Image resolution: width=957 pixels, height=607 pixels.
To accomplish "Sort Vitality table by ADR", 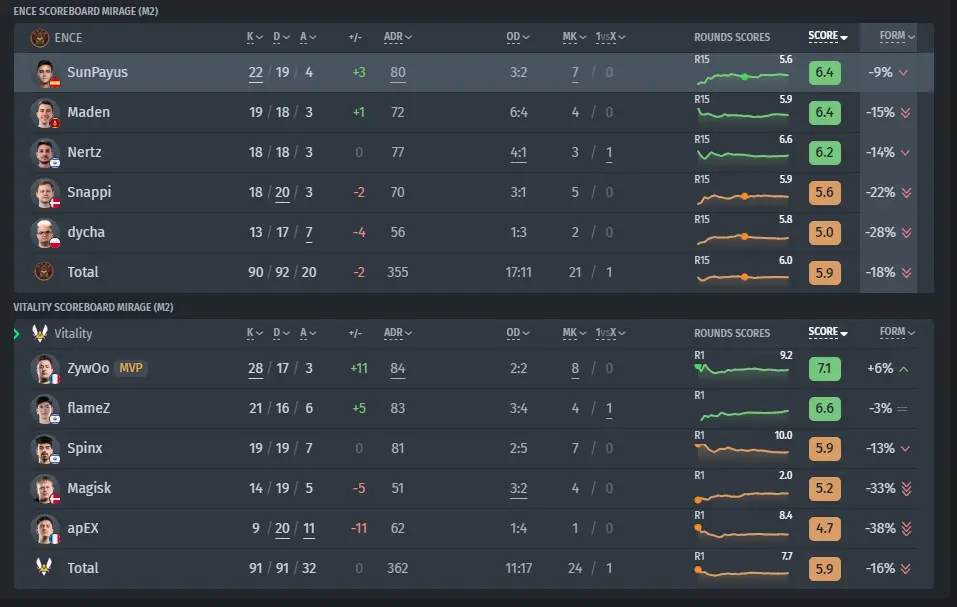I will pyautogui.click(x=398, y=333).
